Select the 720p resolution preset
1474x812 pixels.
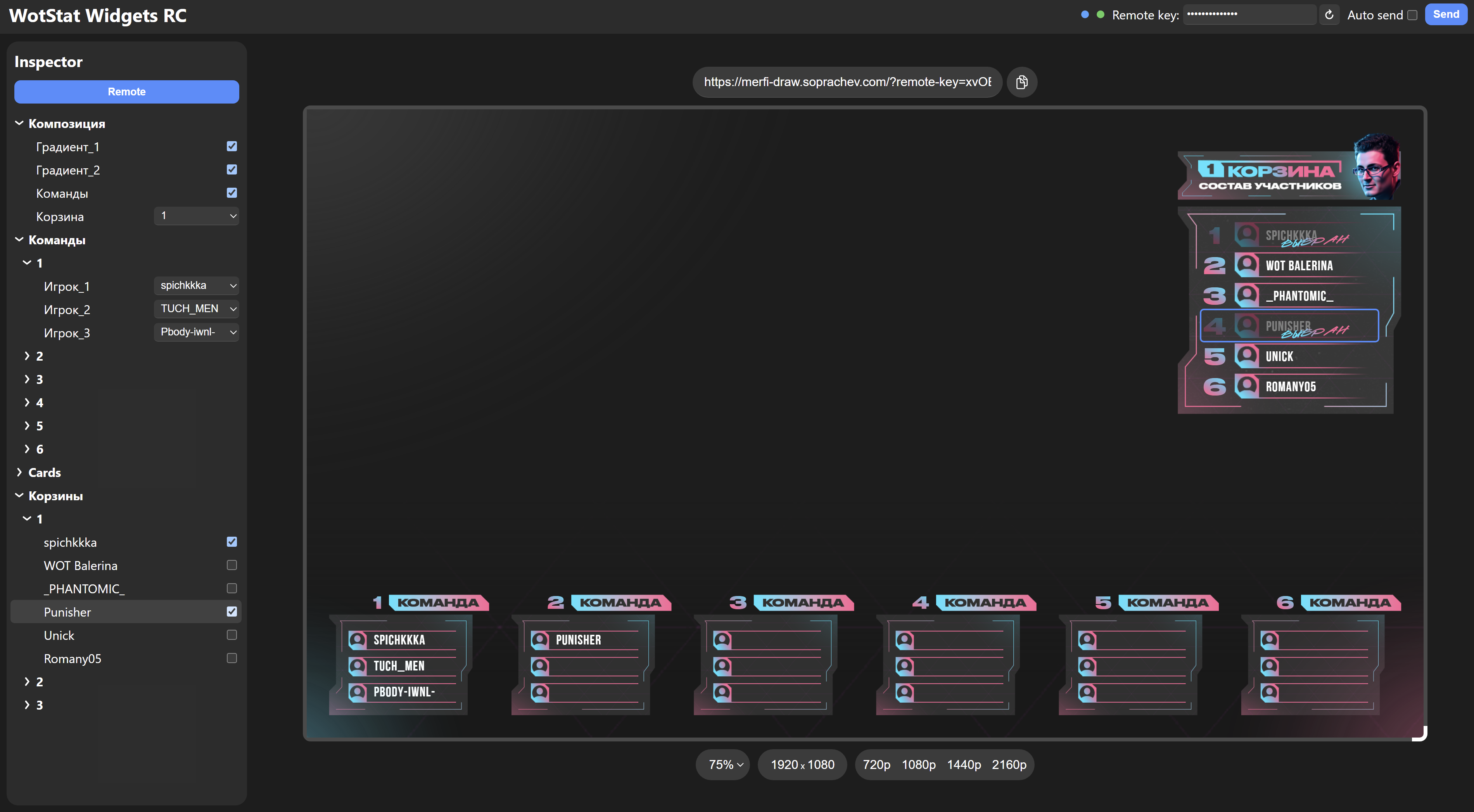coord(876,765)
